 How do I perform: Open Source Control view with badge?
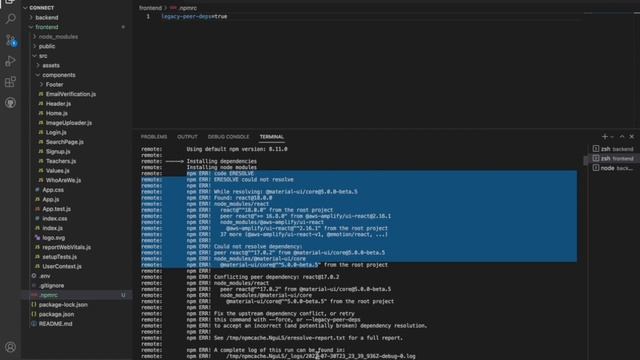pyautogui.click(x=11, y=40)
